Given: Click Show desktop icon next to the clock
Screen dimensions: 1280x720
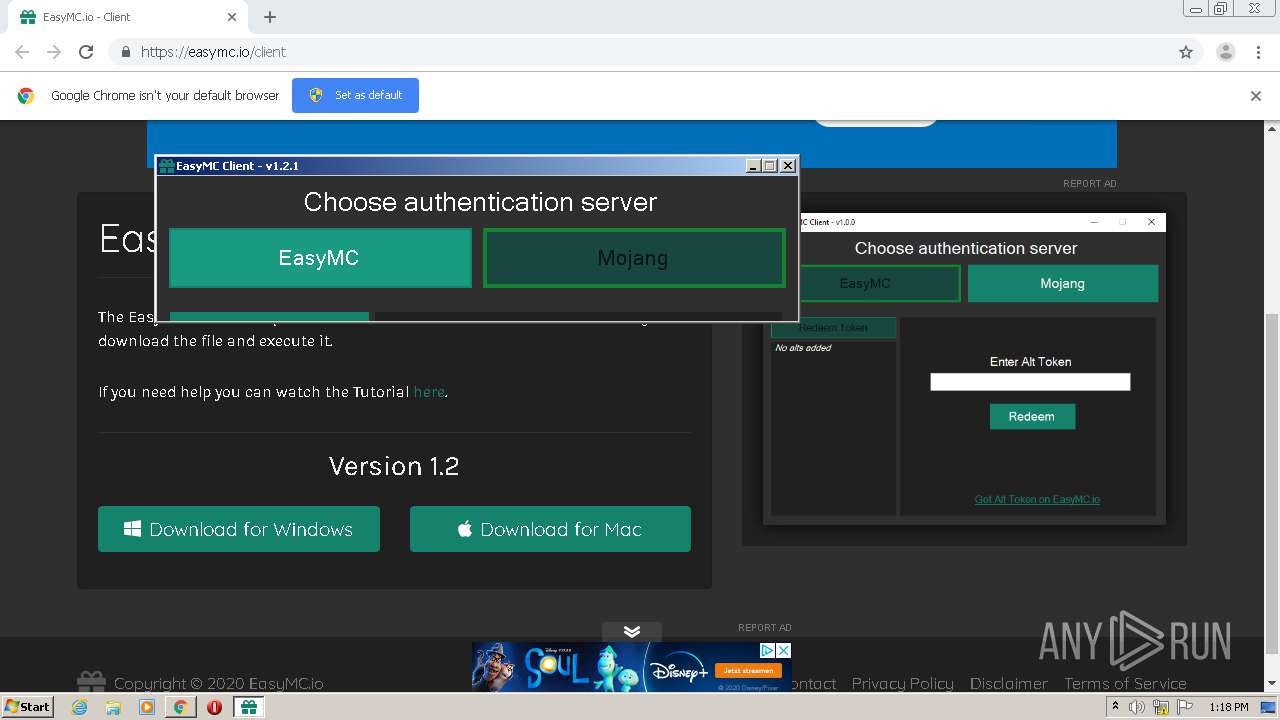Looking at the screenshot, I should pos(1268,707).
